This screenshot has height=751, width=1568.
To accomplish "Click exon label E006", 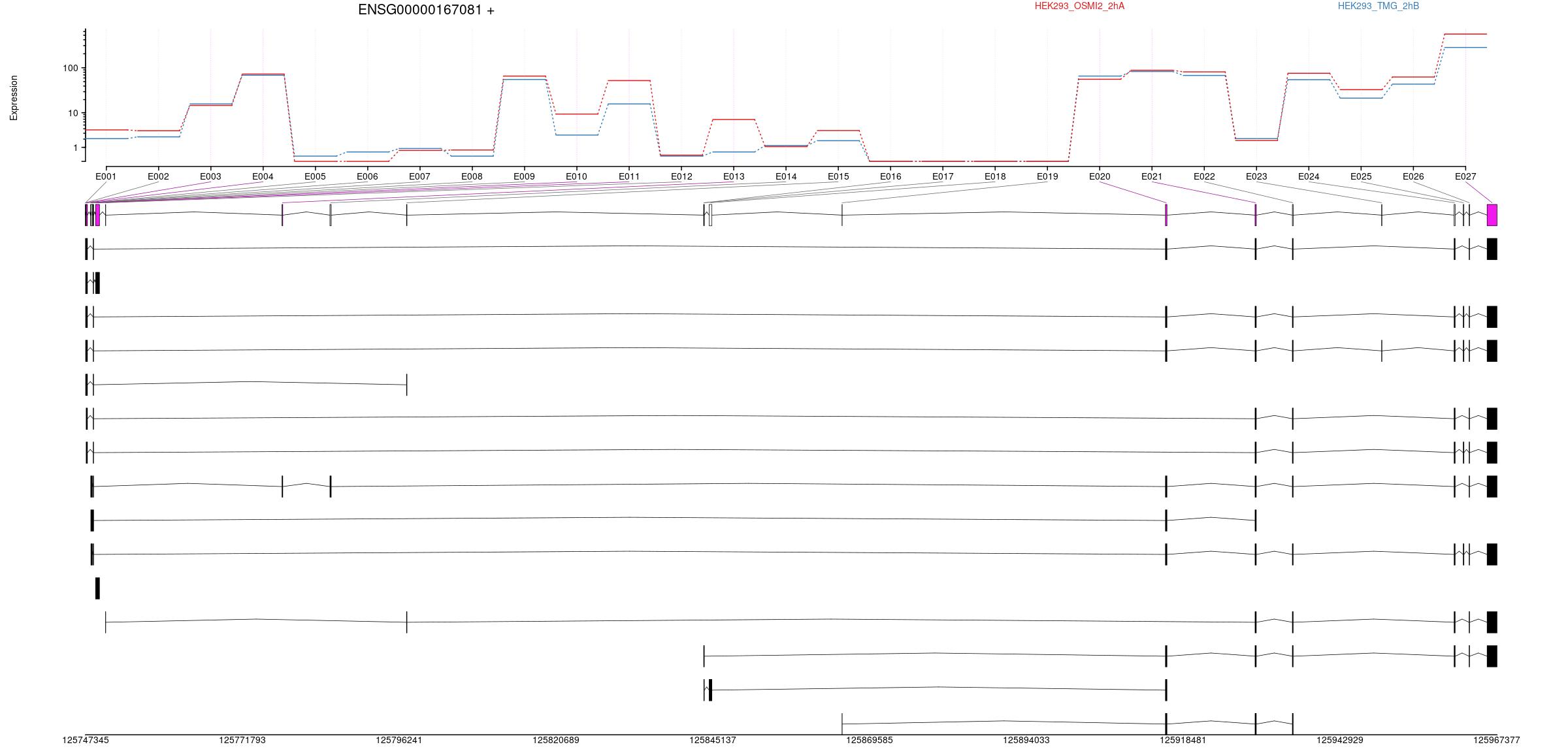I will (367, 176).
